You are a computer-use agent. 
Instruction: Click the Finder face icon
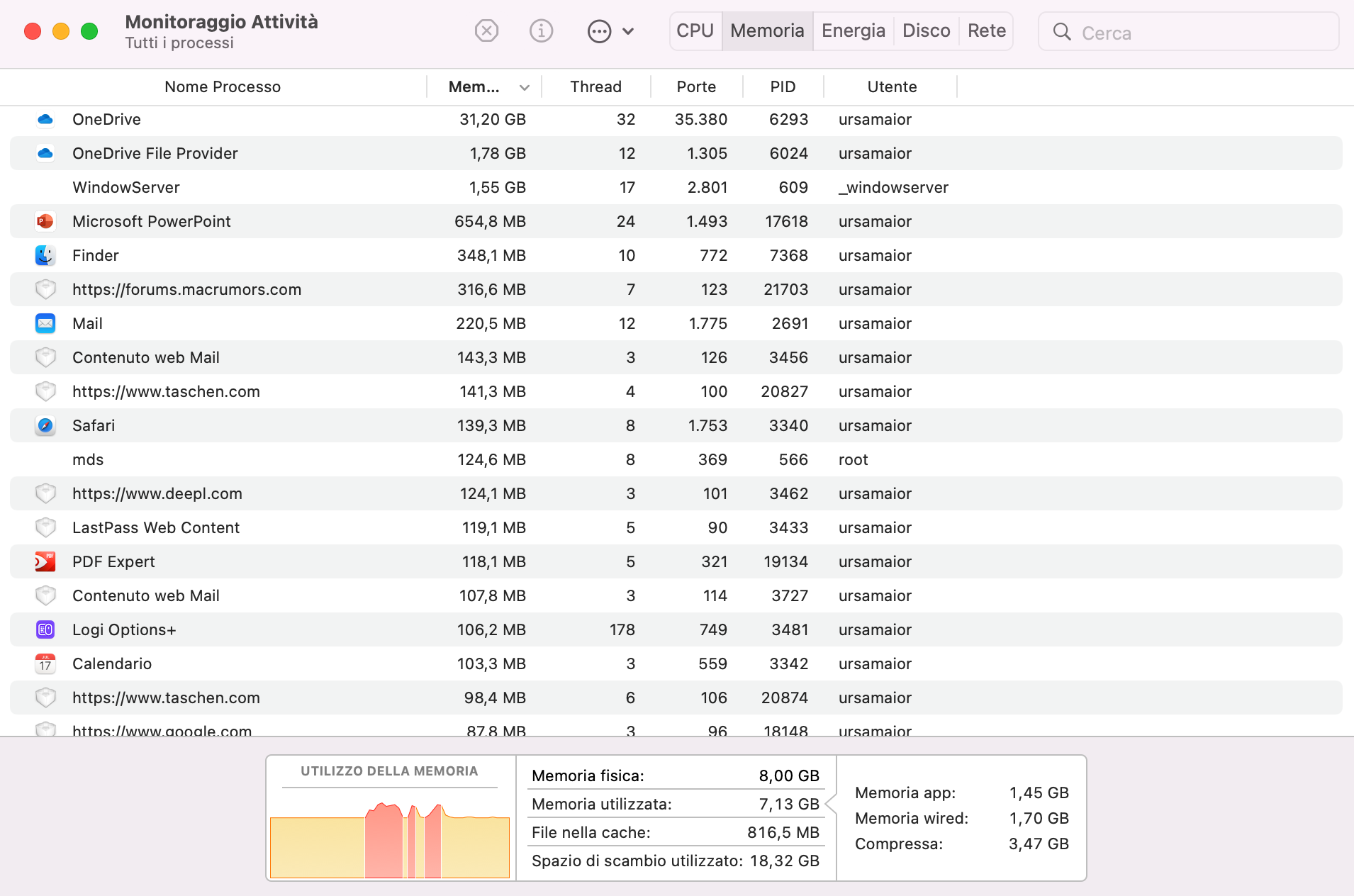(x=45, y=255)
